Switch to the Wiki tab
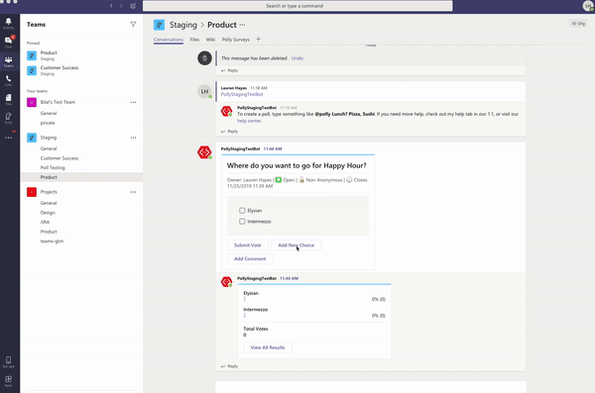This screenshot has height=393, width=595. pos(211,39)
